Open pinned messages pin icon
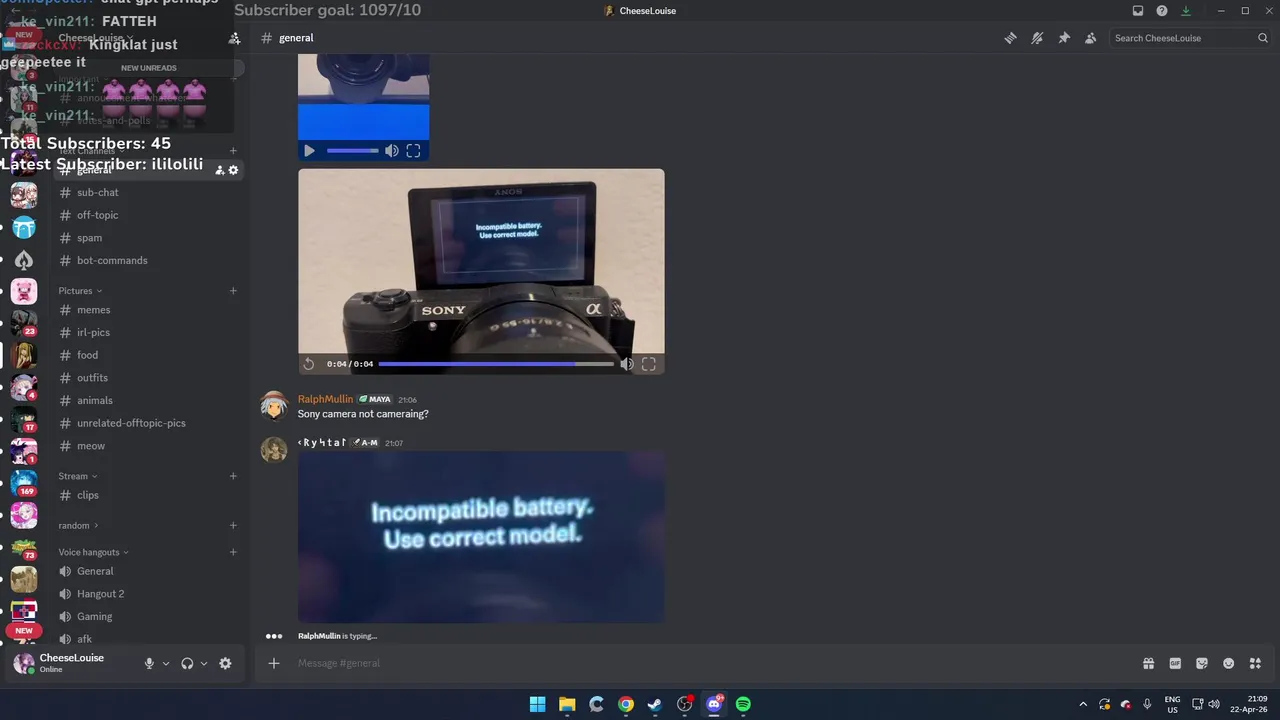Viewport: 1280px width, 720px height. coord(1064,38)
